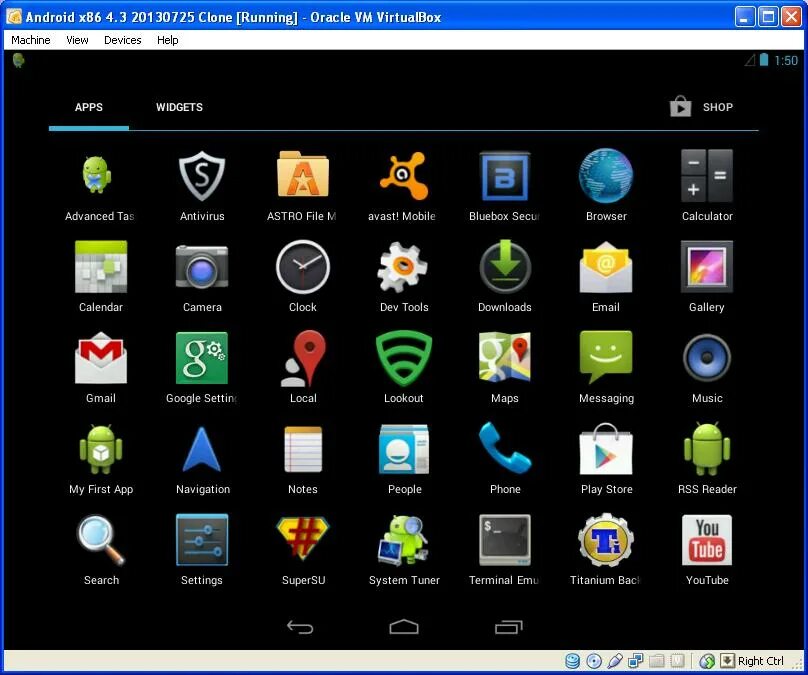
Task: Click the 1:50 clock in status bar
Action: (786, 60)
